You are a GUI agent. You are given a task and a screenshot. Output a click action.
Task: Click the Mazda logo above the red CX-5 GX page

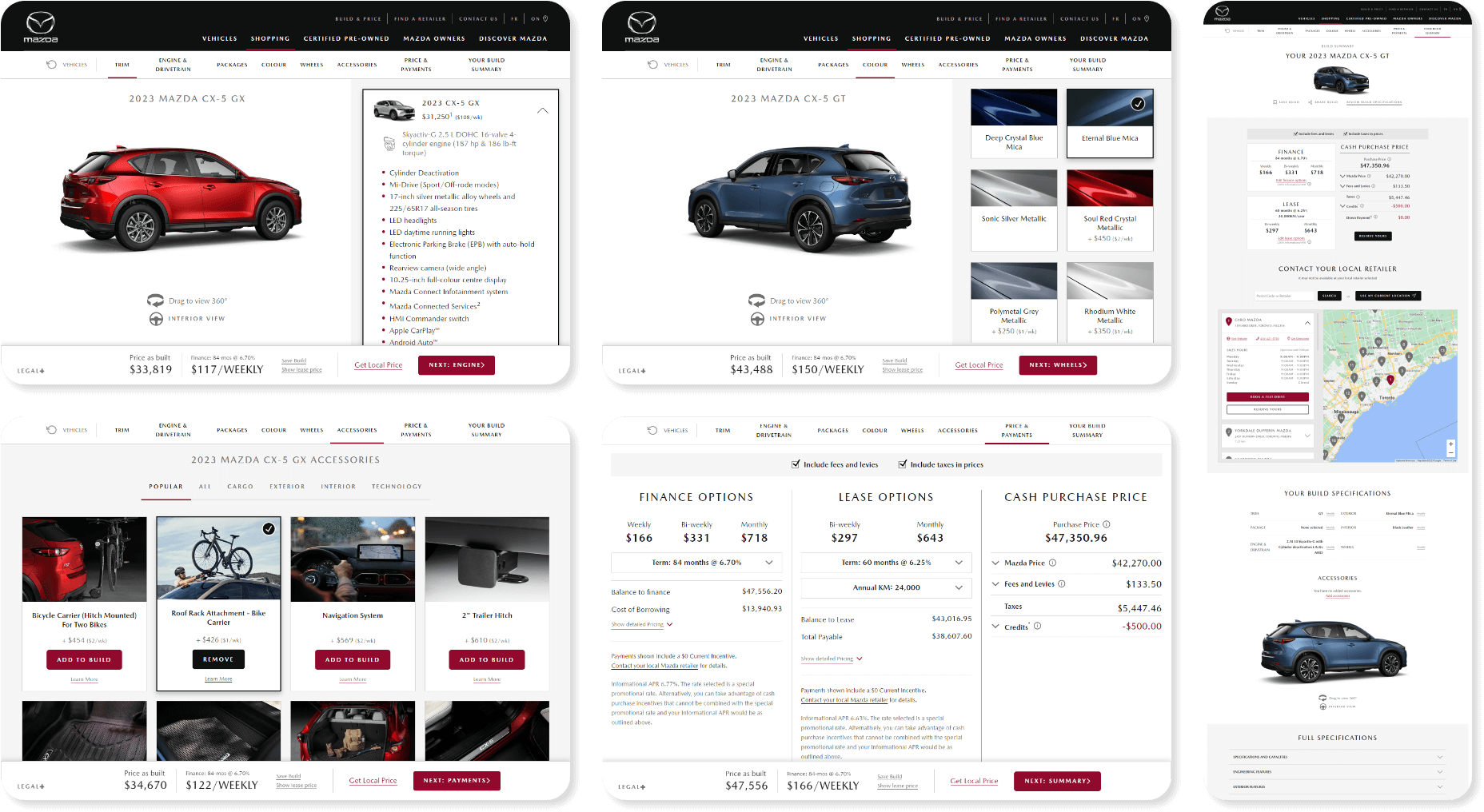point(41,27)
